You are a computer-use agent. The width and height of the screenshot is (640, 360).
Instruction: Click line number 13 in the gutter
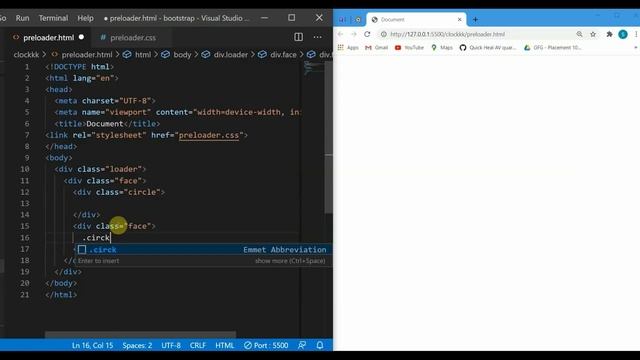[24, 203]
